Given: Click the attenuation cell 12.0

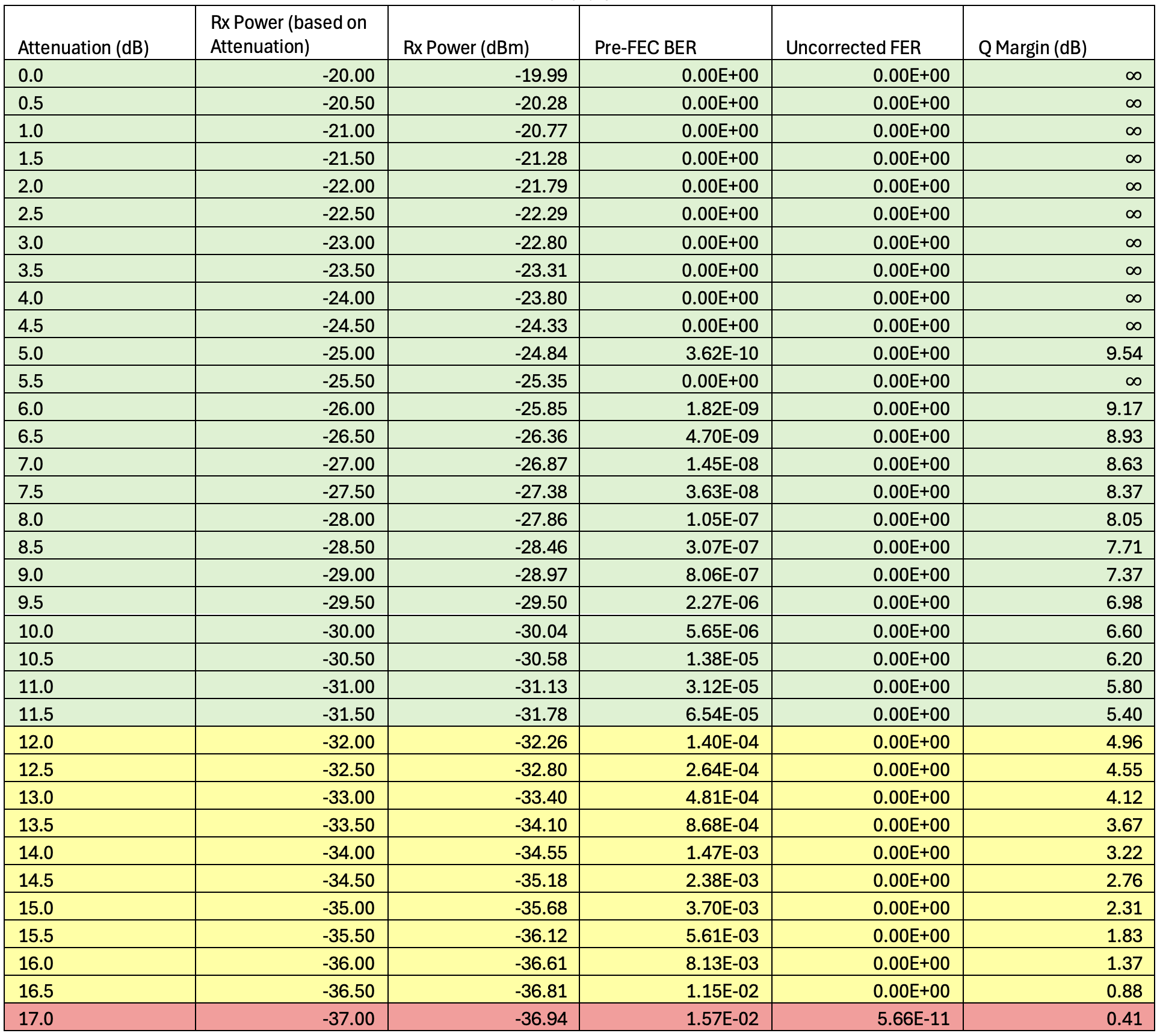Looking at the screenshot, I should tap(100, 741).
